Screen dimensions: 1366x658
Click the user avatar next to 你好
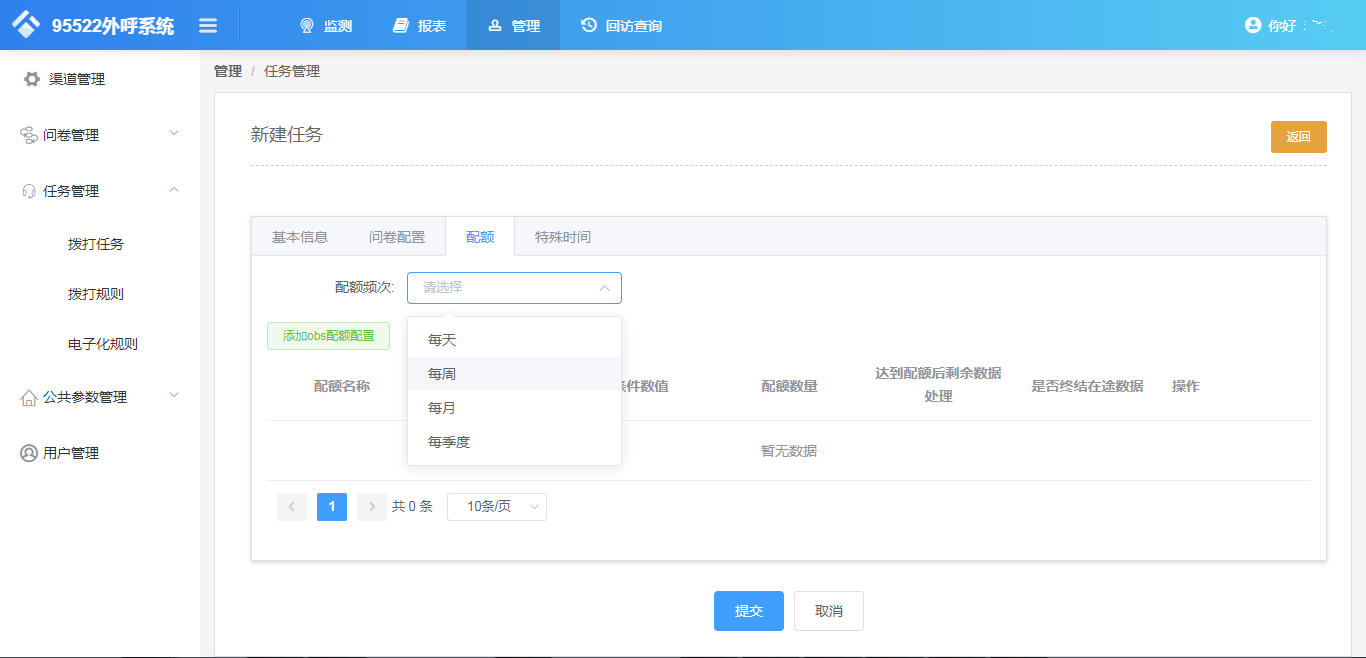point(1253,25)
